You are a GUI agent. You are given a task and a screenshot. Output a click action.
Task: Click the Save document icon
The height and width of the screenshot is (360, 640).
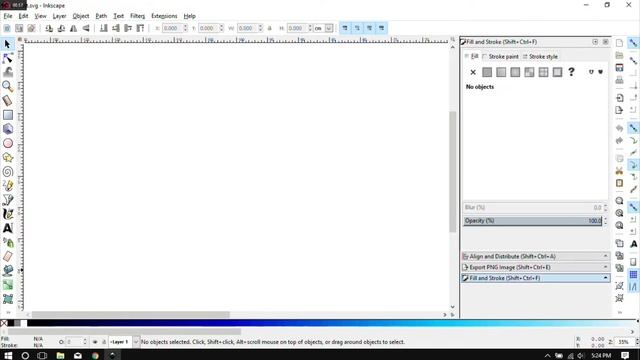(620, 68)
